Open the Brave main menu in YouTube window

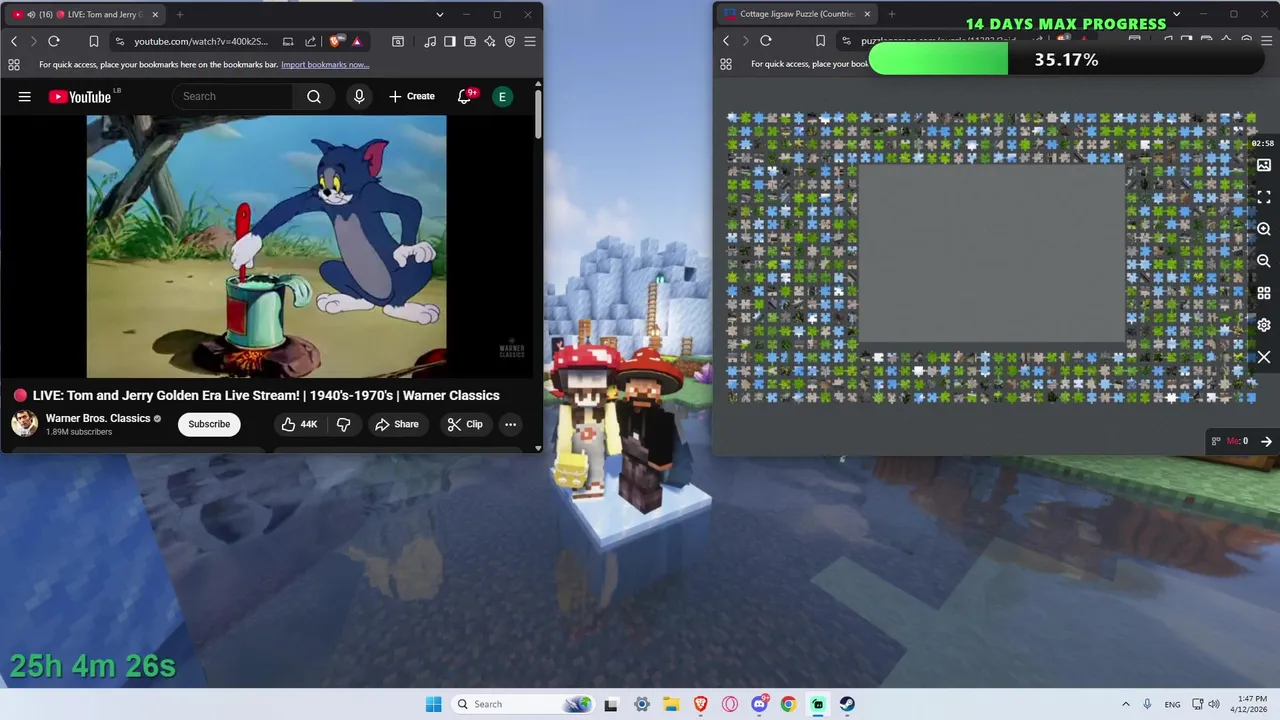(x=530, y=41)
